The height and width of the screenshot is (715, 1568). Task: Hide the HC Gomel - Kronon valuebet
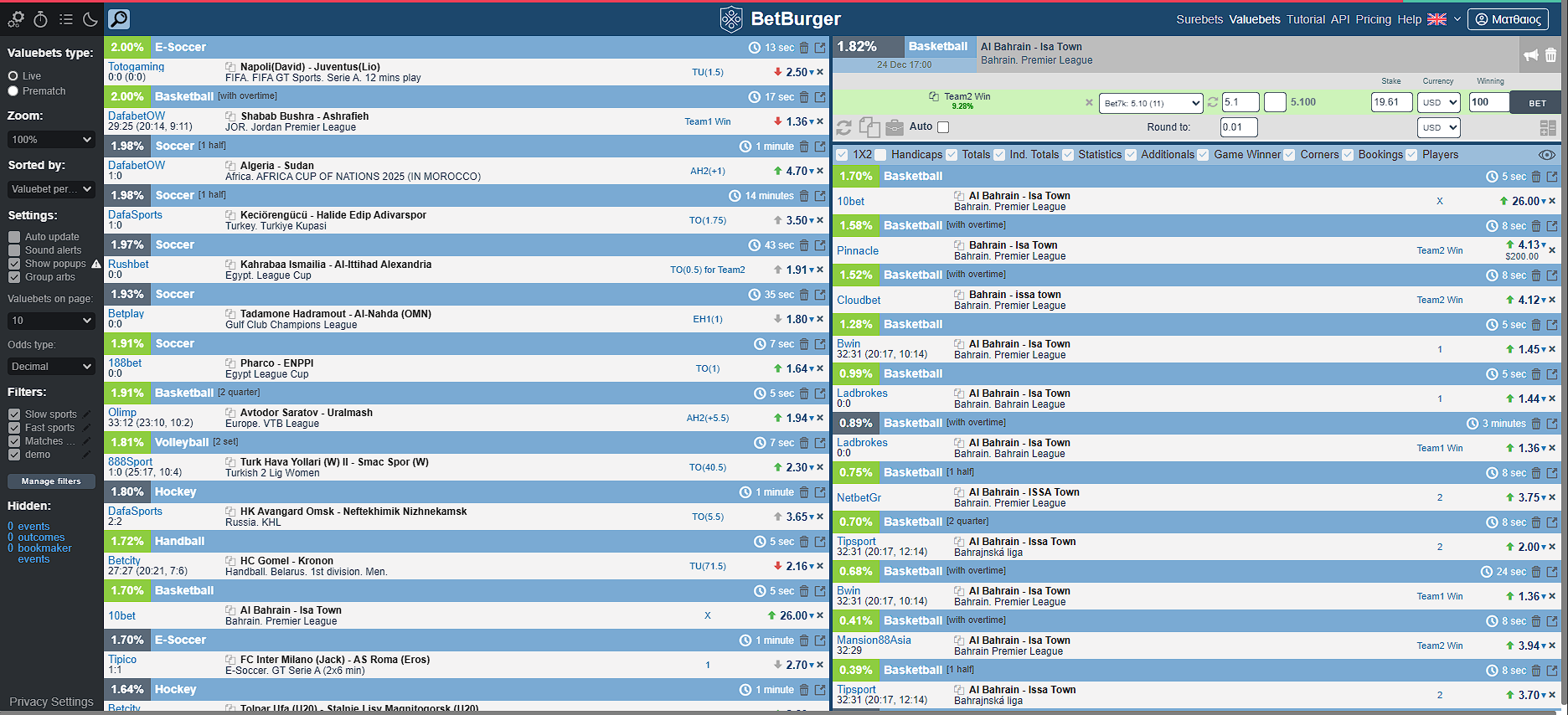(x=804, y=542)
